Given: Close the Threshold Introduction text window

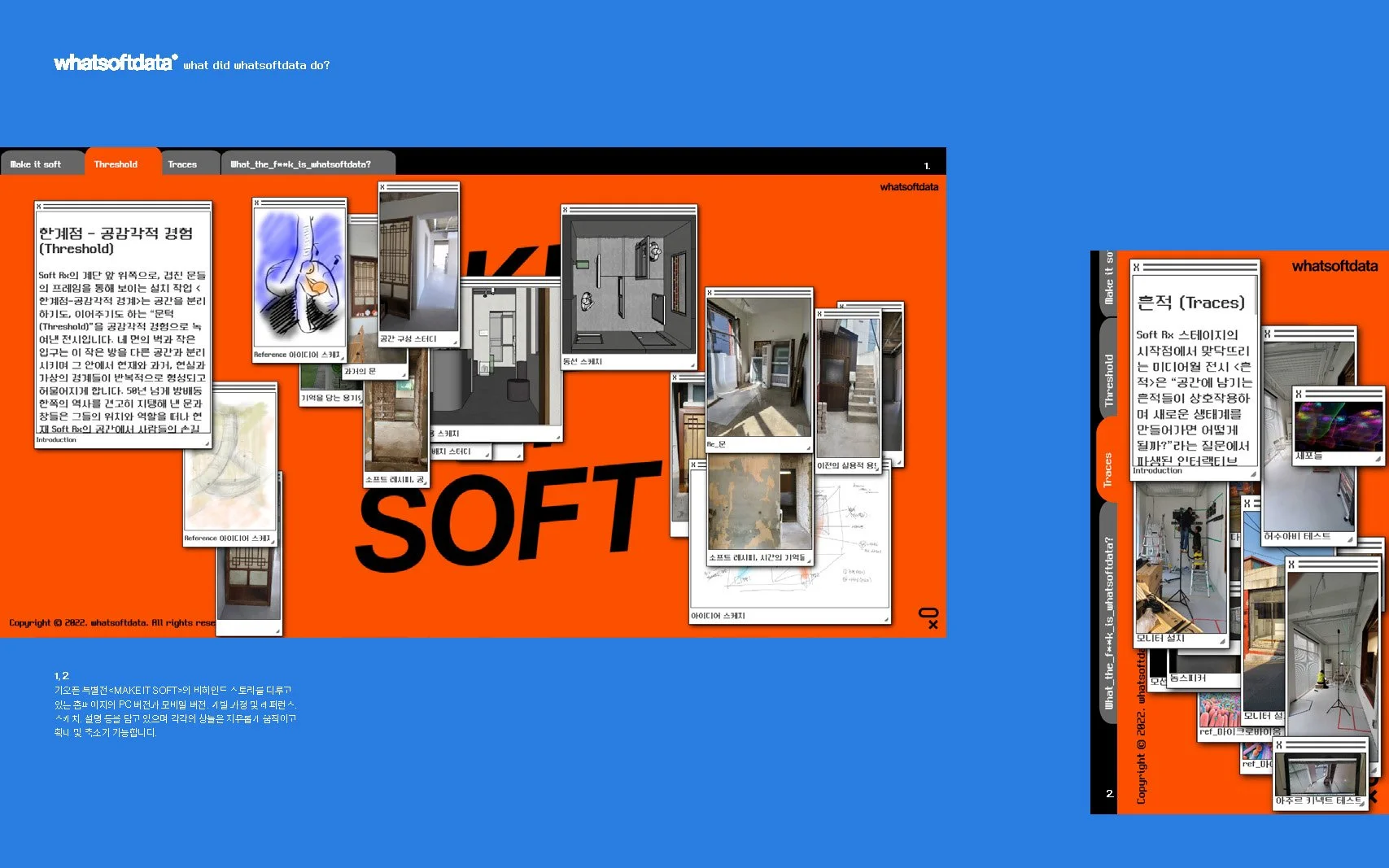Looking at the screenshot, I should point(38,207).
